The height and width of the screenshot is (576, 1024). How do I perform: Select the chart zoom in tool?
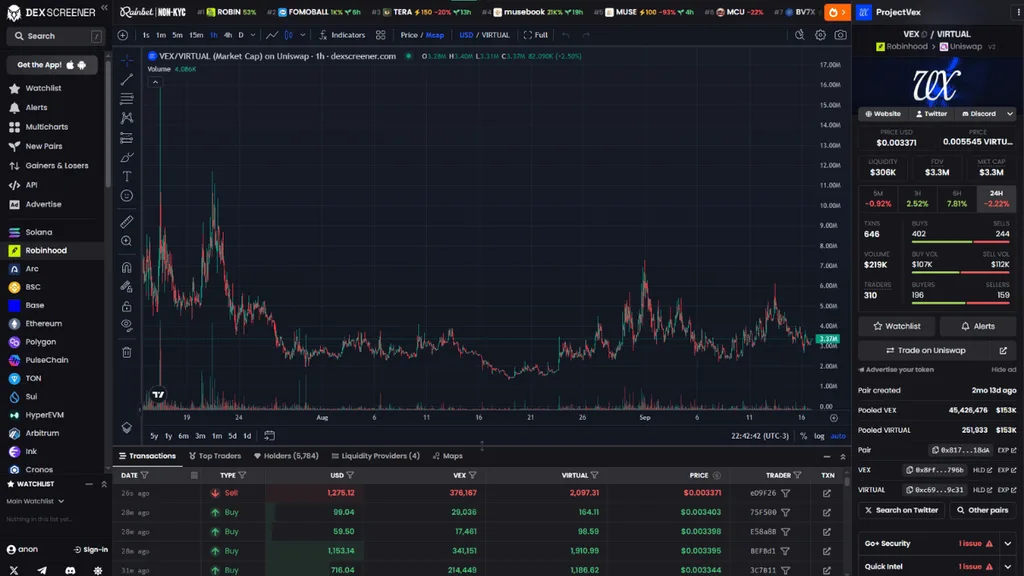[127, 241]
